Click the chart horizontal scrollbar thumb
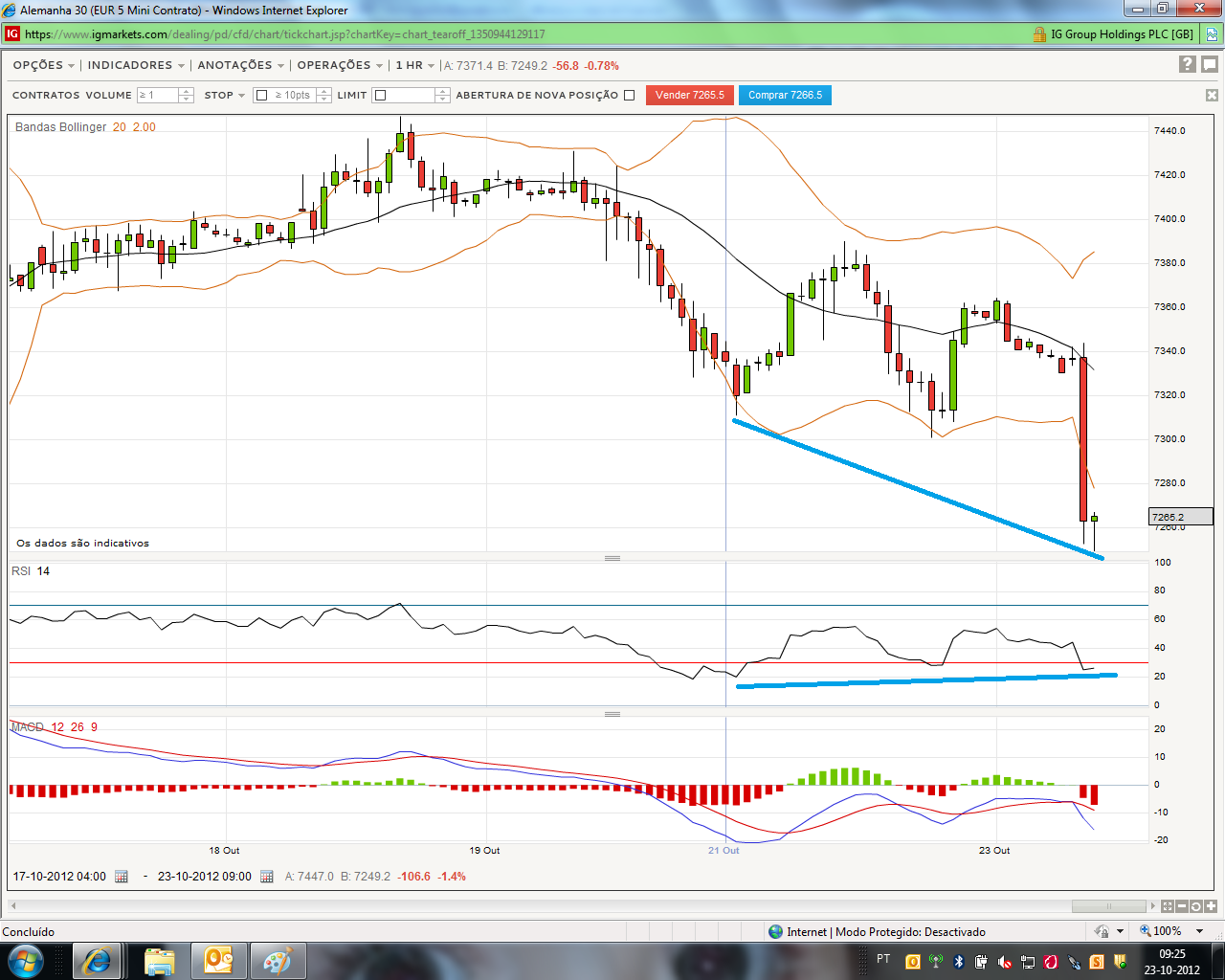Screen dimensions: 1225x980 click(1108, 905)
